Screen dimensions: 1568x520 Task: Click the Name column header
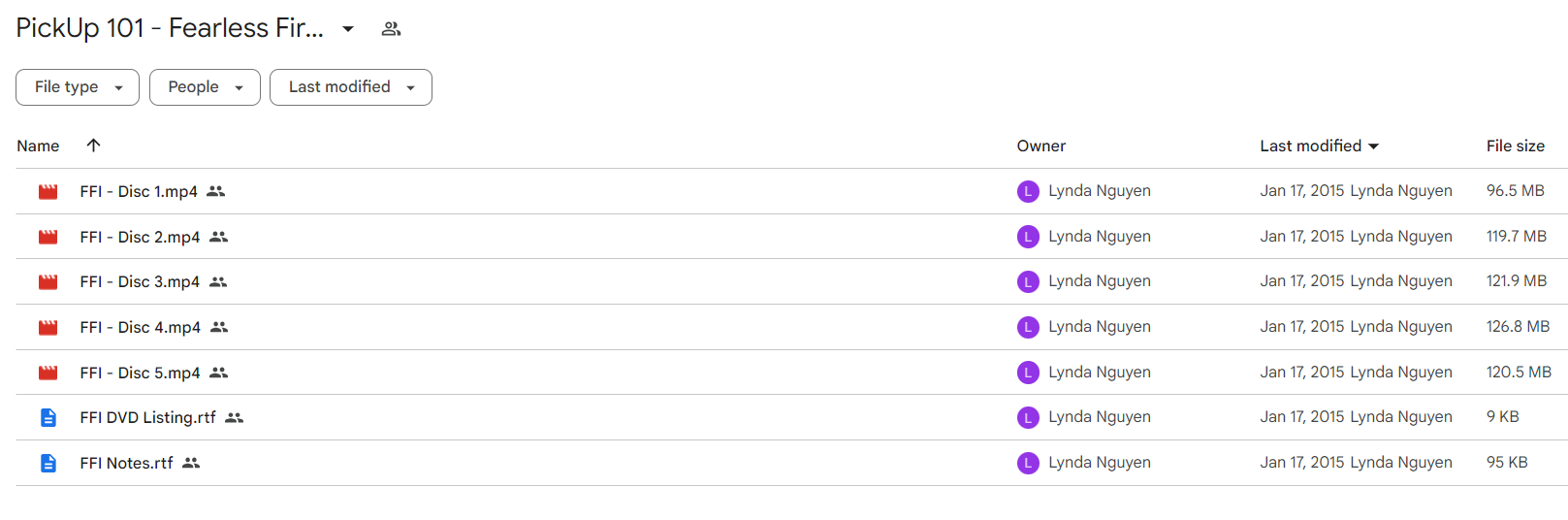click(38, 146)
